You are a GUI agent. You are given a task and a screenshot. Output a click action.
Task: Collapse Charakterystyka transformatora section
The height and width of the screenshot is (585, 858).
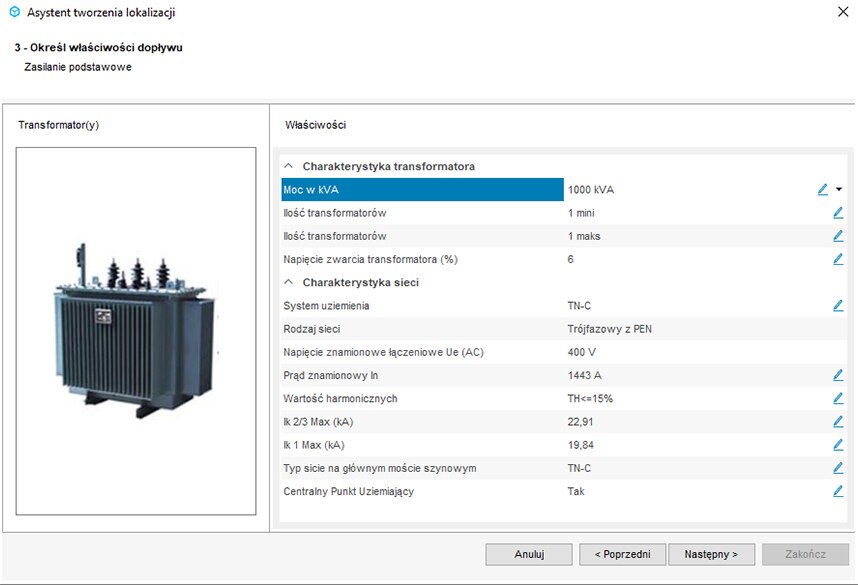coord(289,167)
